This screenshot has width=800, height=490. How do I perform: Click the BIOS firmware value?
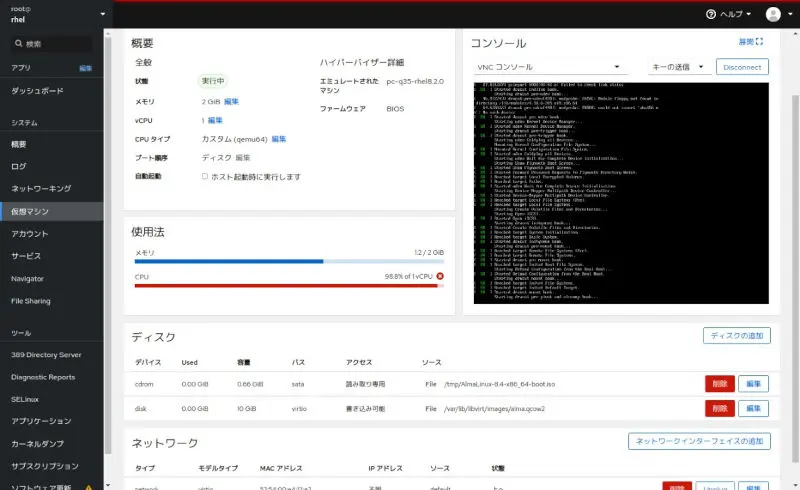tap(395, 109)
